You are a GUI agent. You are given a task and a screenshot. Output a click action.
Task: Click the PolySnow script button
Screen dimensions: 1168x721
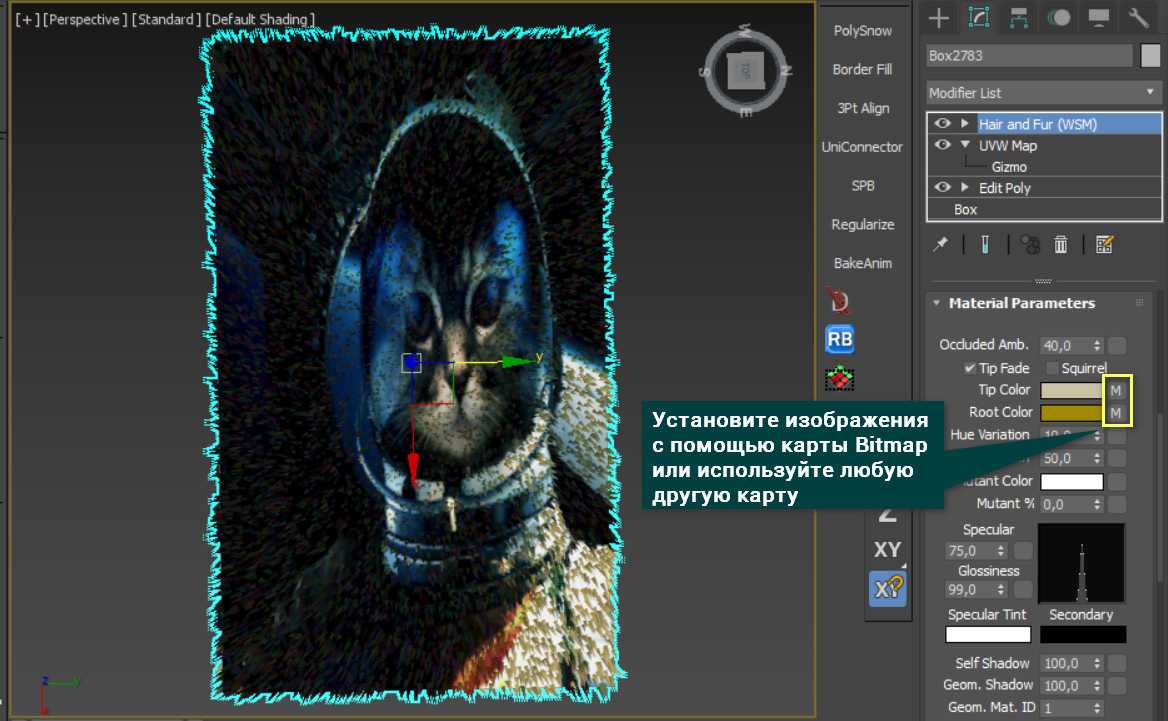pyautogui.click(x=862, y=31)
